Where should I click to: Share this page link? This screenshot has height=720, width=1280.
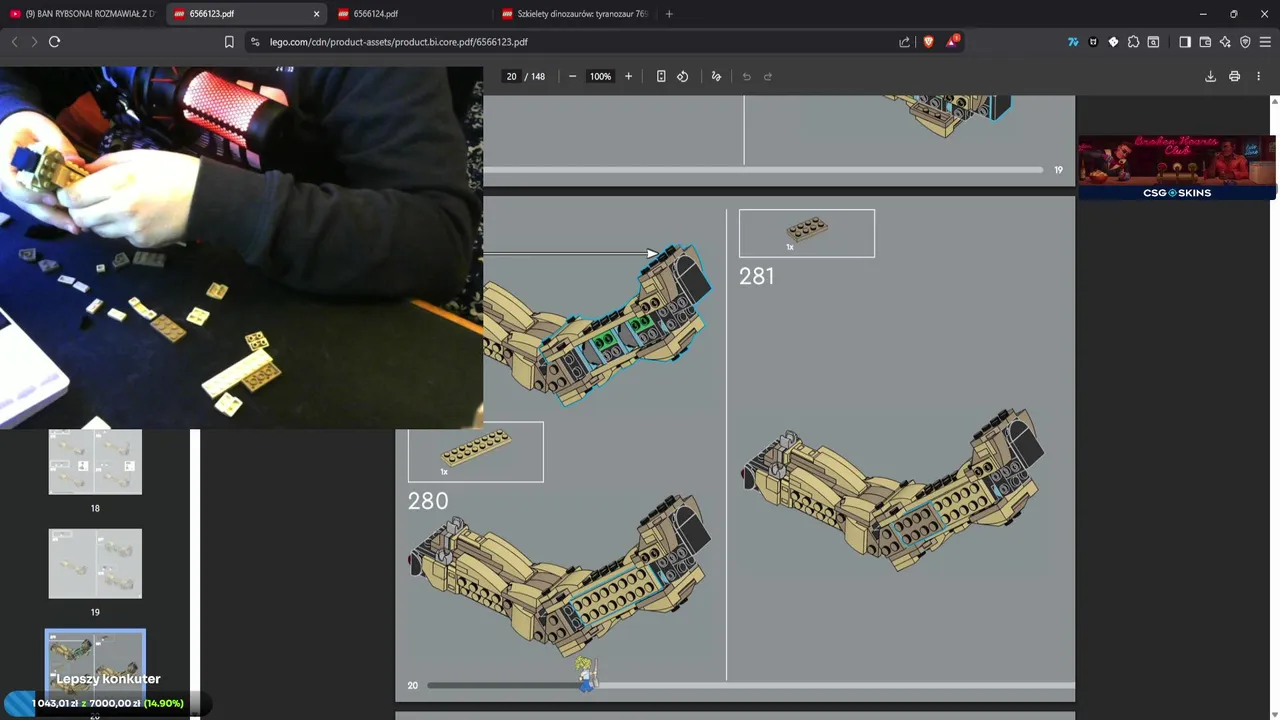(905, 42)
